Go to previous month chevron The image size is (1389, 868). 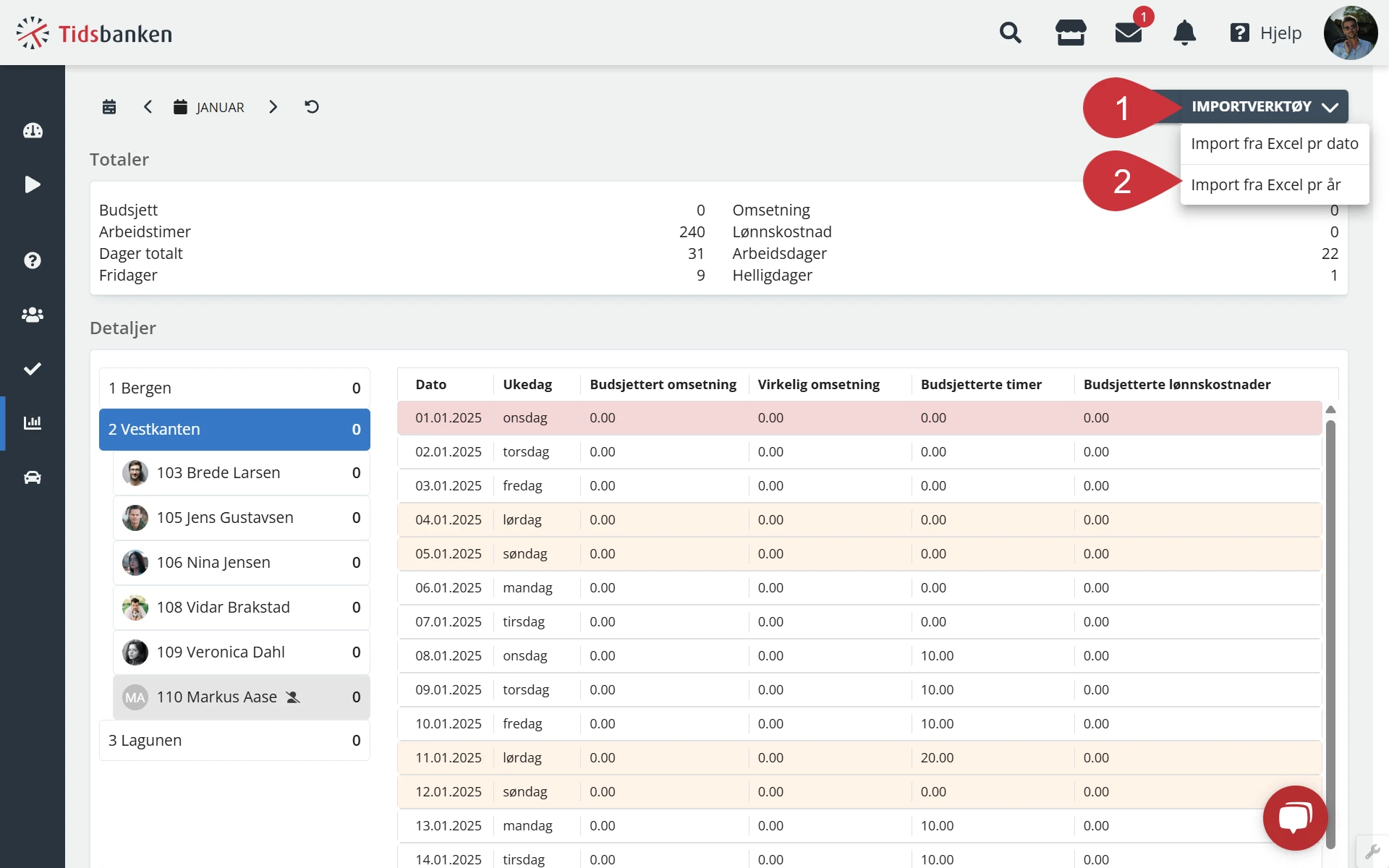pyautogui.click(x=148, y=107)
